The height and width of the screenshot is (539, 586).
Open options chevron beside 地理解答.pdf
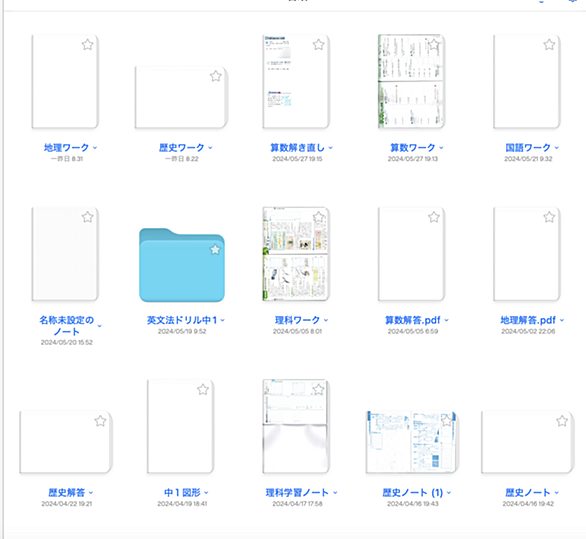tap(562, 320)
